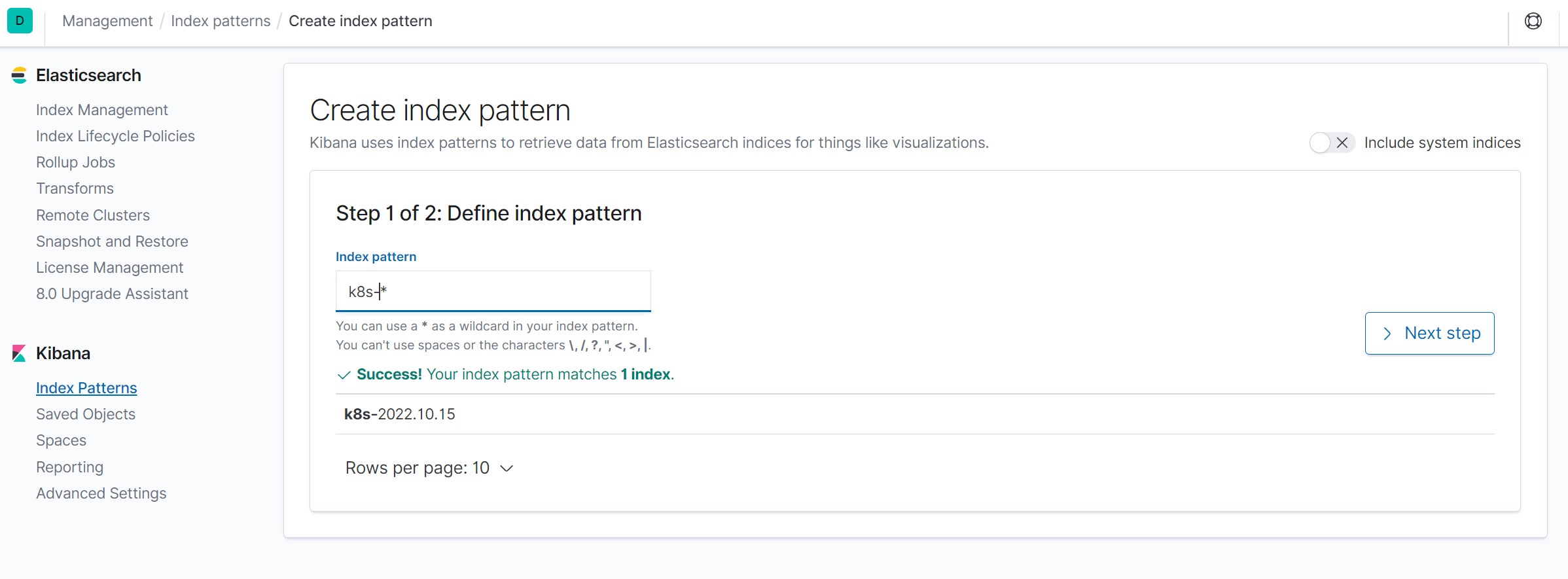Open Spaces under Kibana
1568x579 pixels.
tap(62, 440)
